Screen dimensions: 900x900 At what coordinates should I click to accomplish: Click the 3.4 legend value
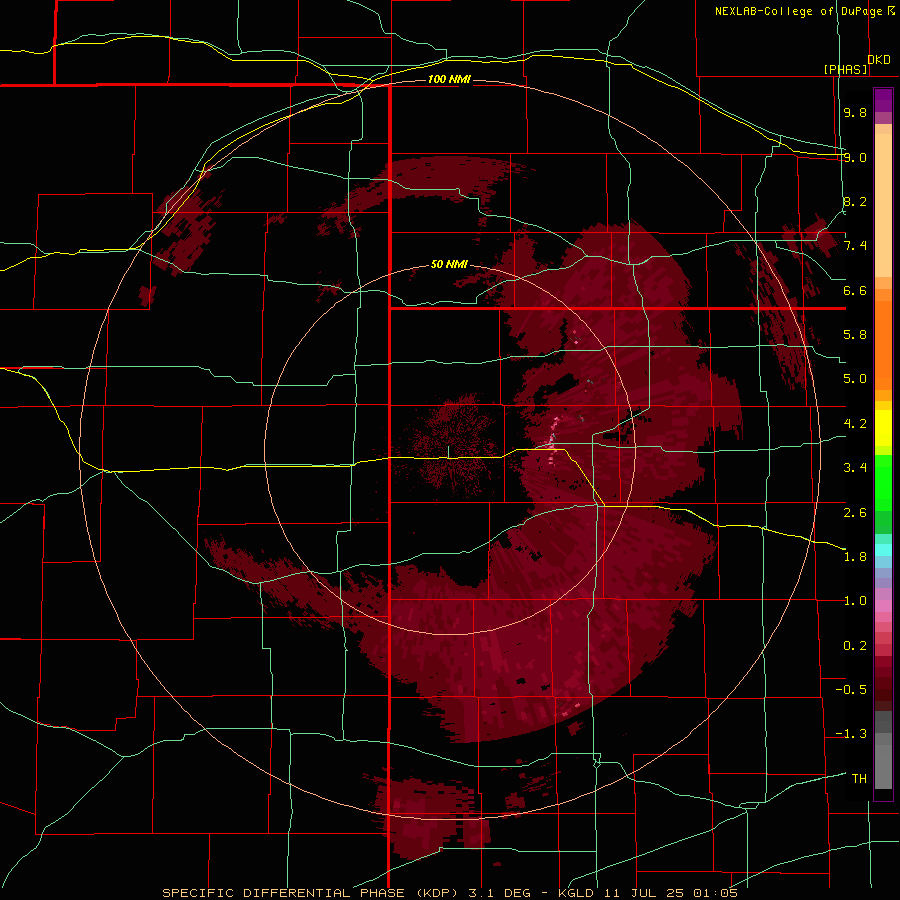[x=855, y=468]
